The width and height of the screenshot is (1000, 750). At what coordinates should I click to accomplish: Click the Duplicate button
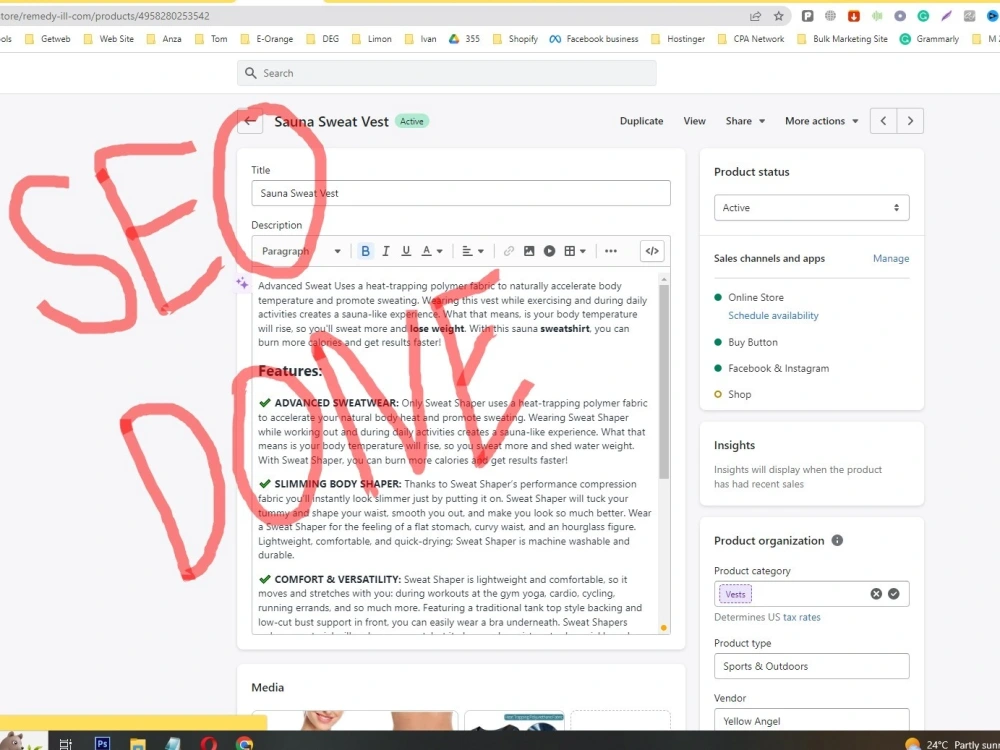[x=641, y=121]
